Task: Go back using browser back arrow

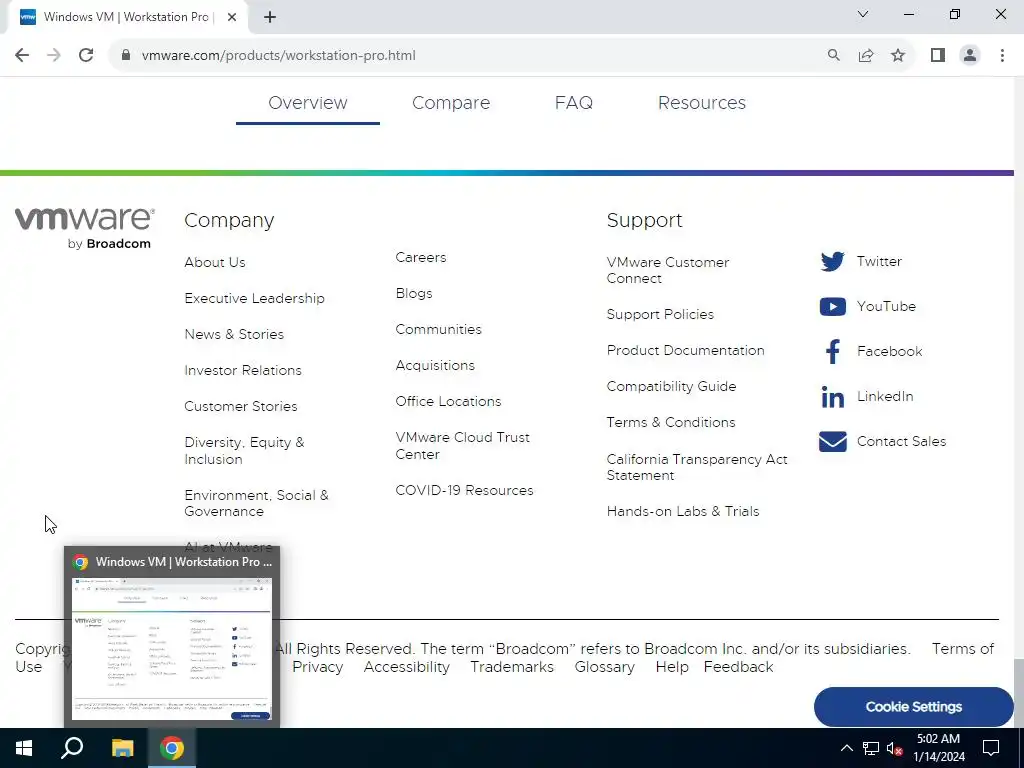Action: click(x=22, y=56)
